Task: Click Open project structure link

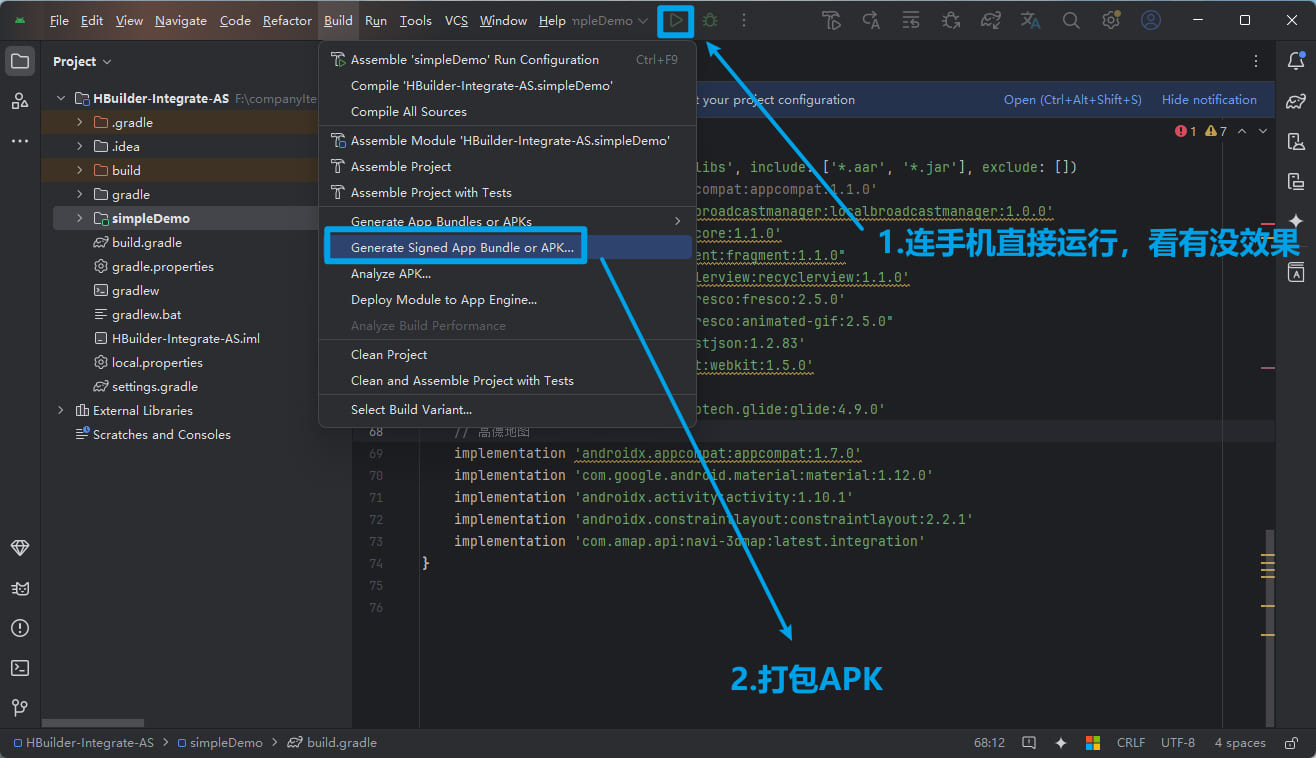Action: pos(1072,100)
